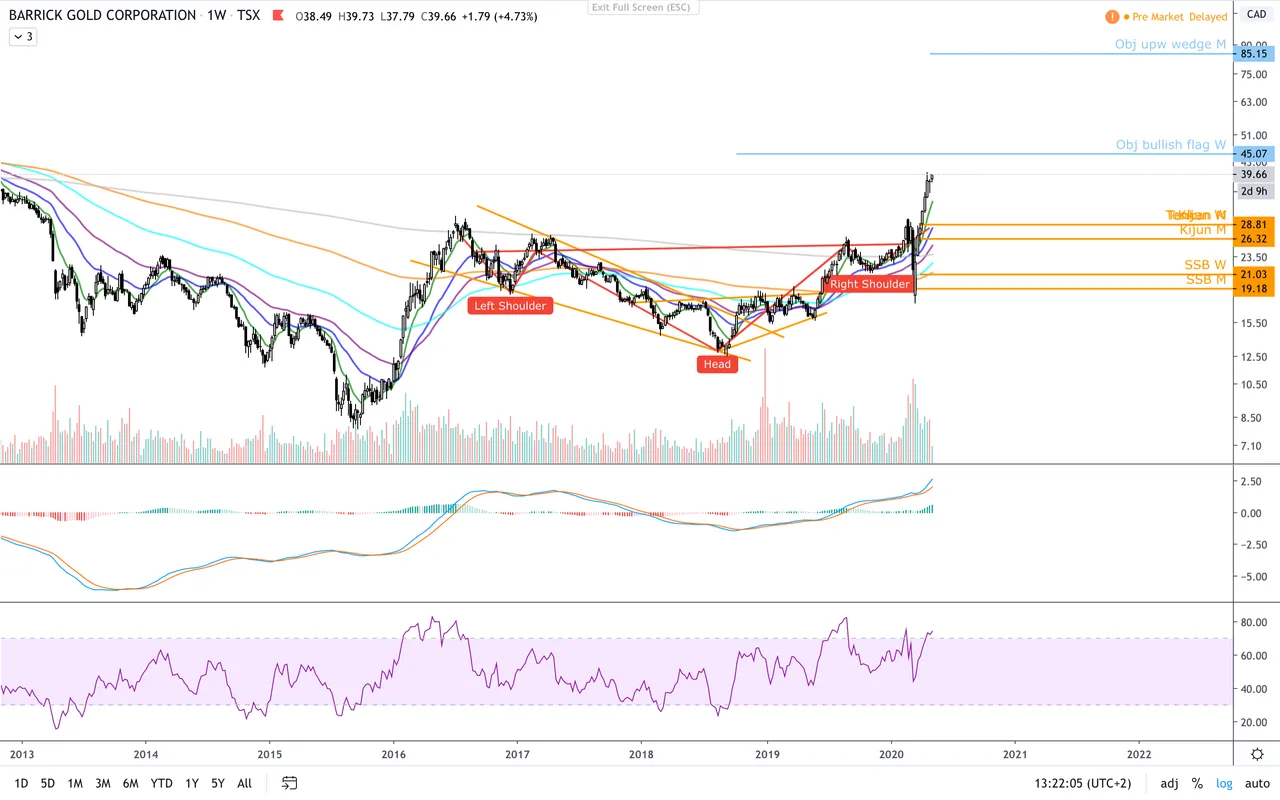Select the 1D time range
Viewport: 1280px width, 800px height.
coord(21,783)
